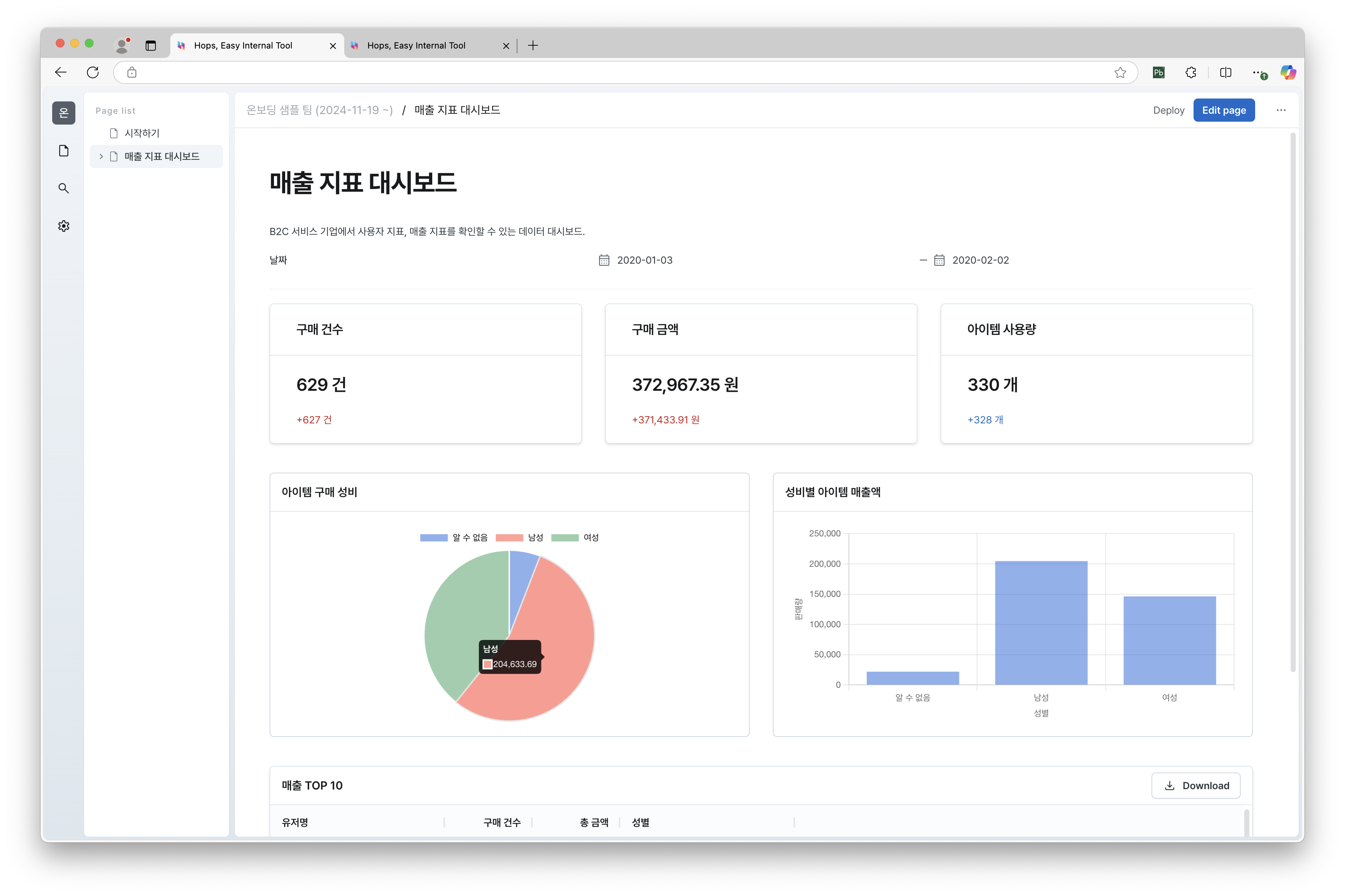Open a new browser tab

(533, 46)
